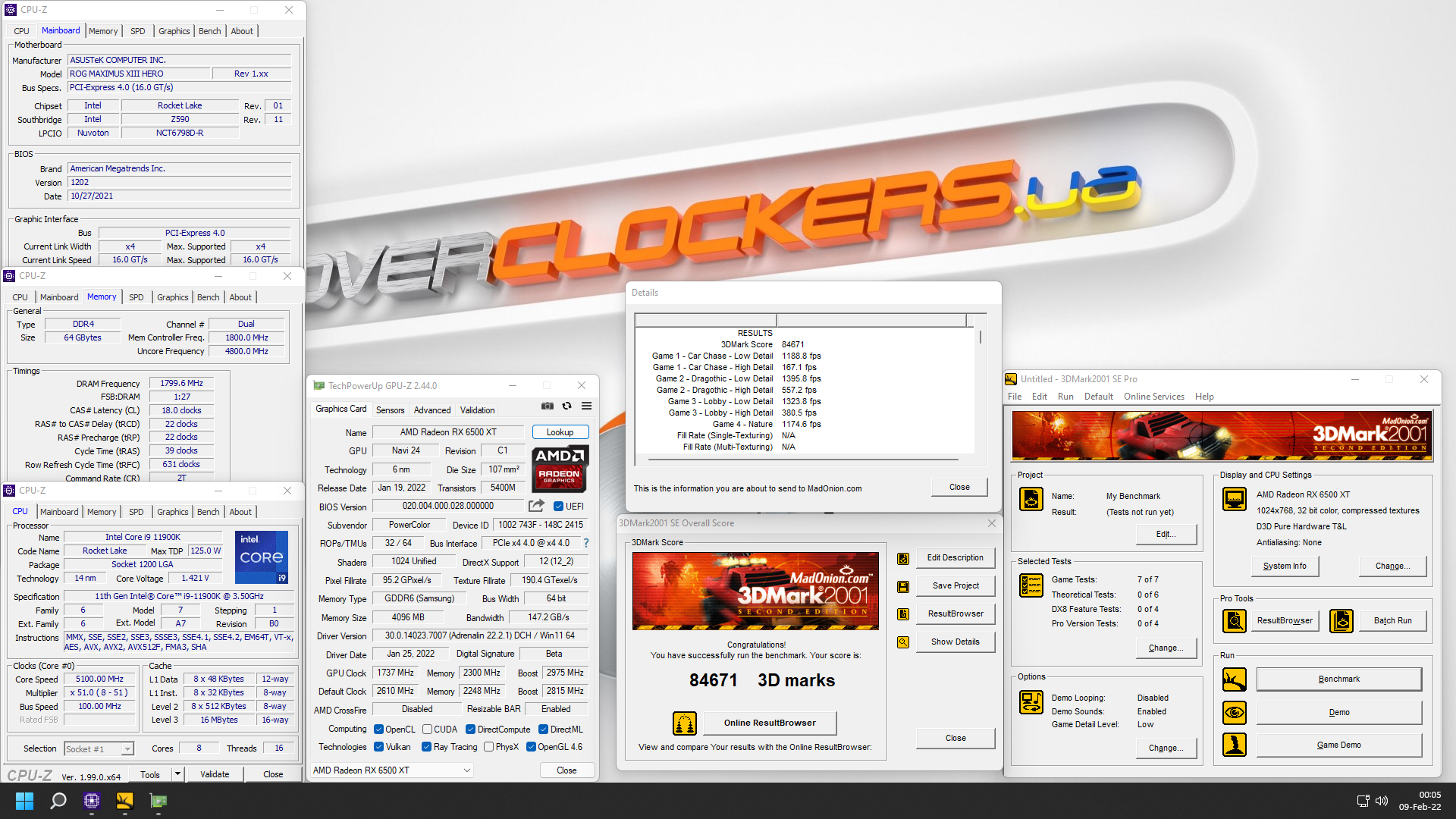This screenshot has height=819, width=1456.
Task: Click the ResultBrowser icon in score window
Action: pyautogui.click(x=903, y=614)
